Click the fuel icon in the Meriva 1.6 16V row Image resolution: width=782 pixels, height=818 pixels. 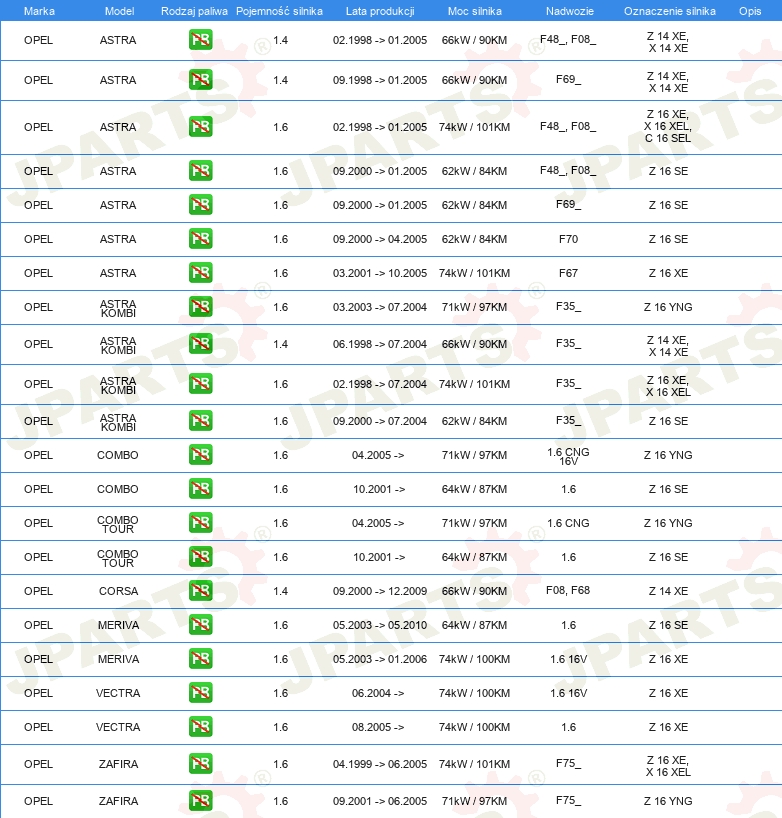[200, 659]
